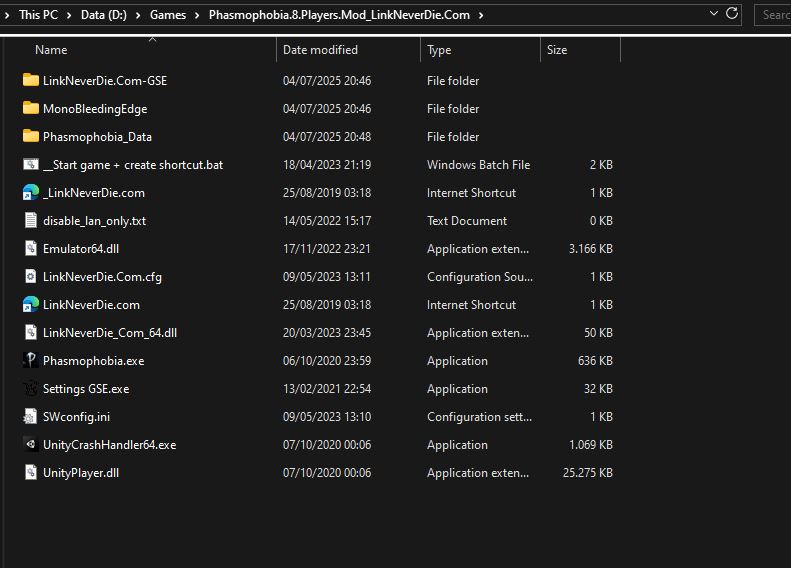Select UnityCrashHandler64.exe file name

coord(109,445)
